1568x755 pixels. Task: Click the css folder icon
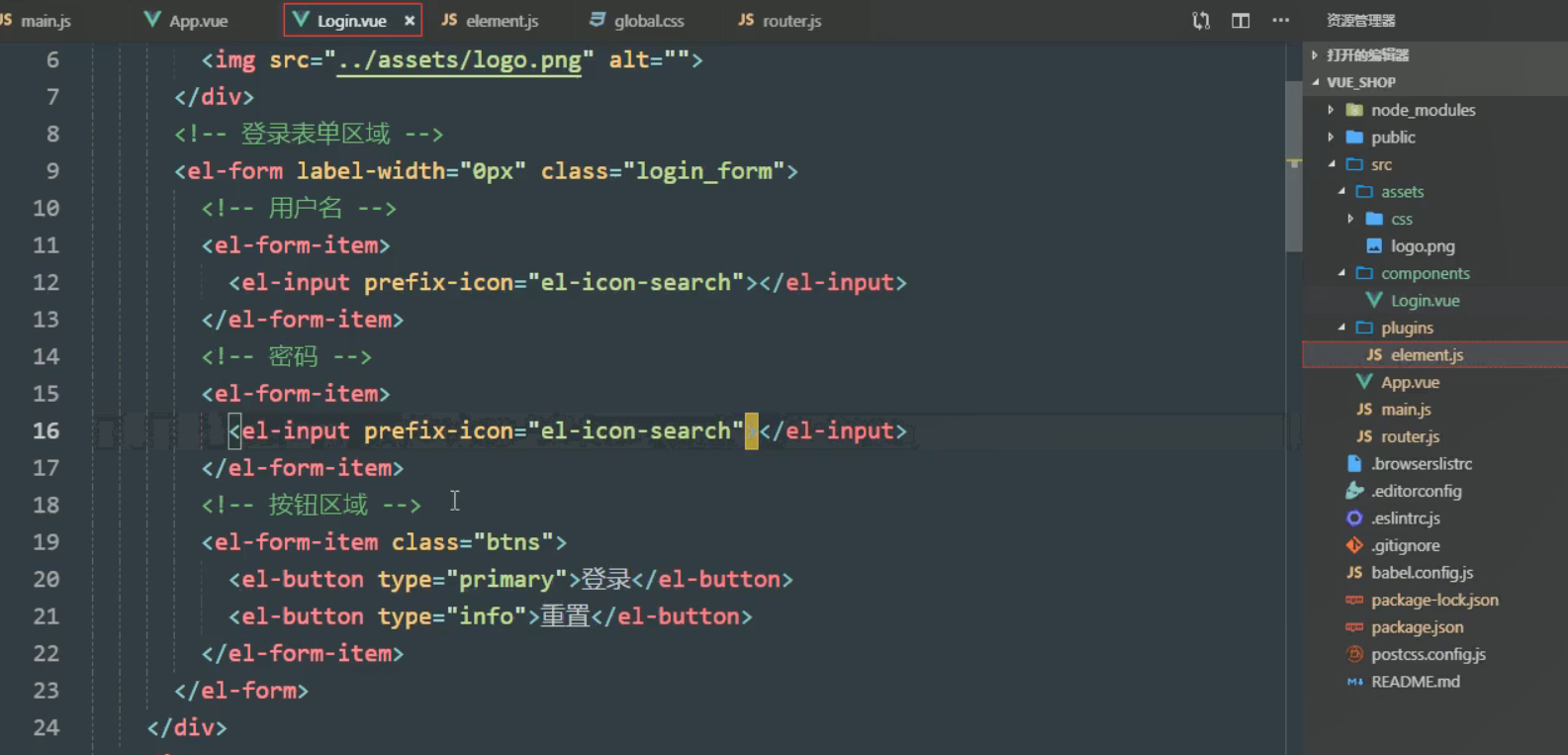click(1374, 219)
